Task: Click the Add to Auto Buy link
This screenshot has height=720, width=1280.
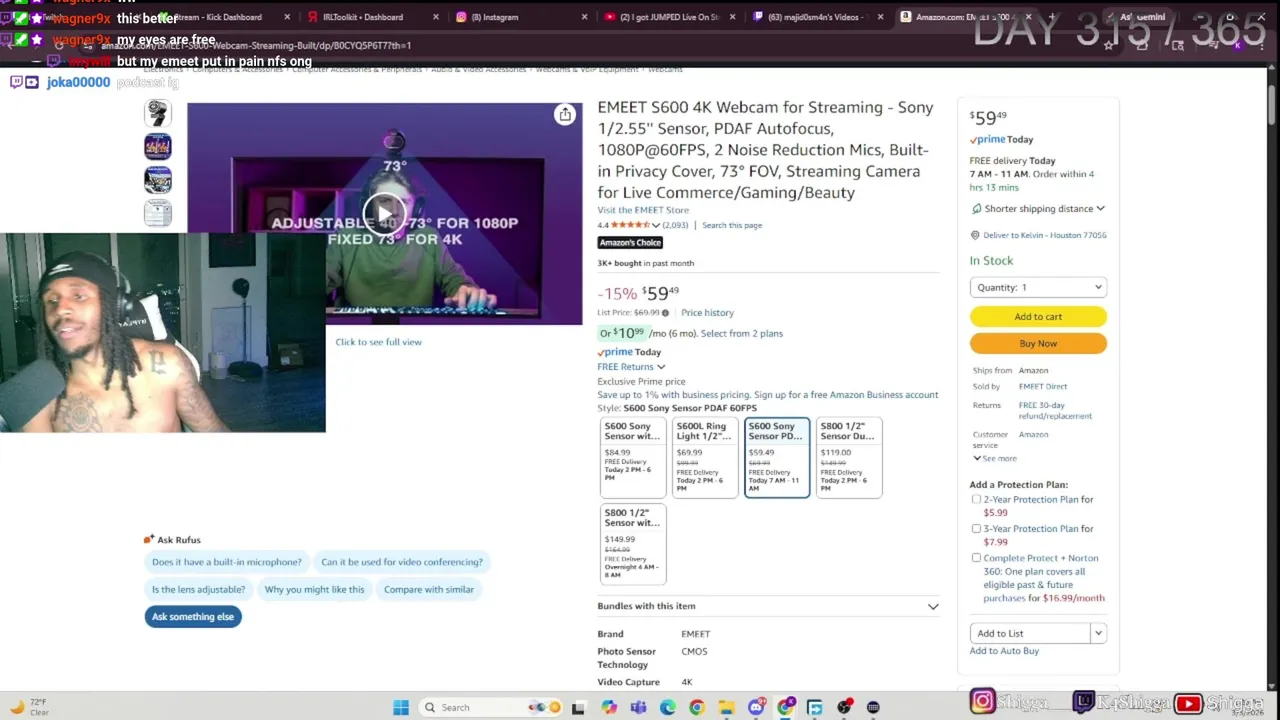Action: [1004, 651]
